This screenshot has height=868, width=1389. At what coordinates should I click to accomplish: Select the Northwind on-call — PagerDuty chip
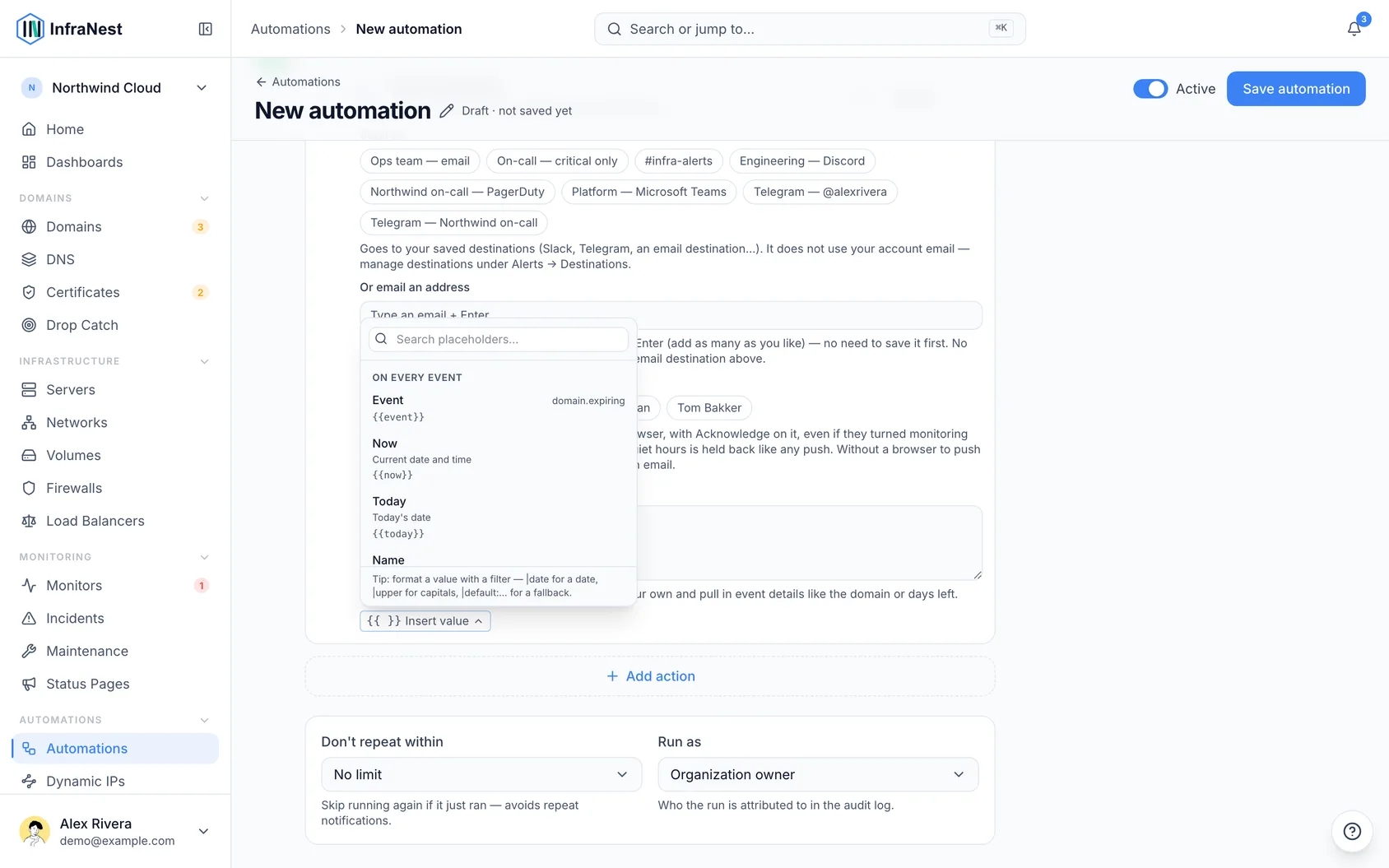(x=458, y=192)
